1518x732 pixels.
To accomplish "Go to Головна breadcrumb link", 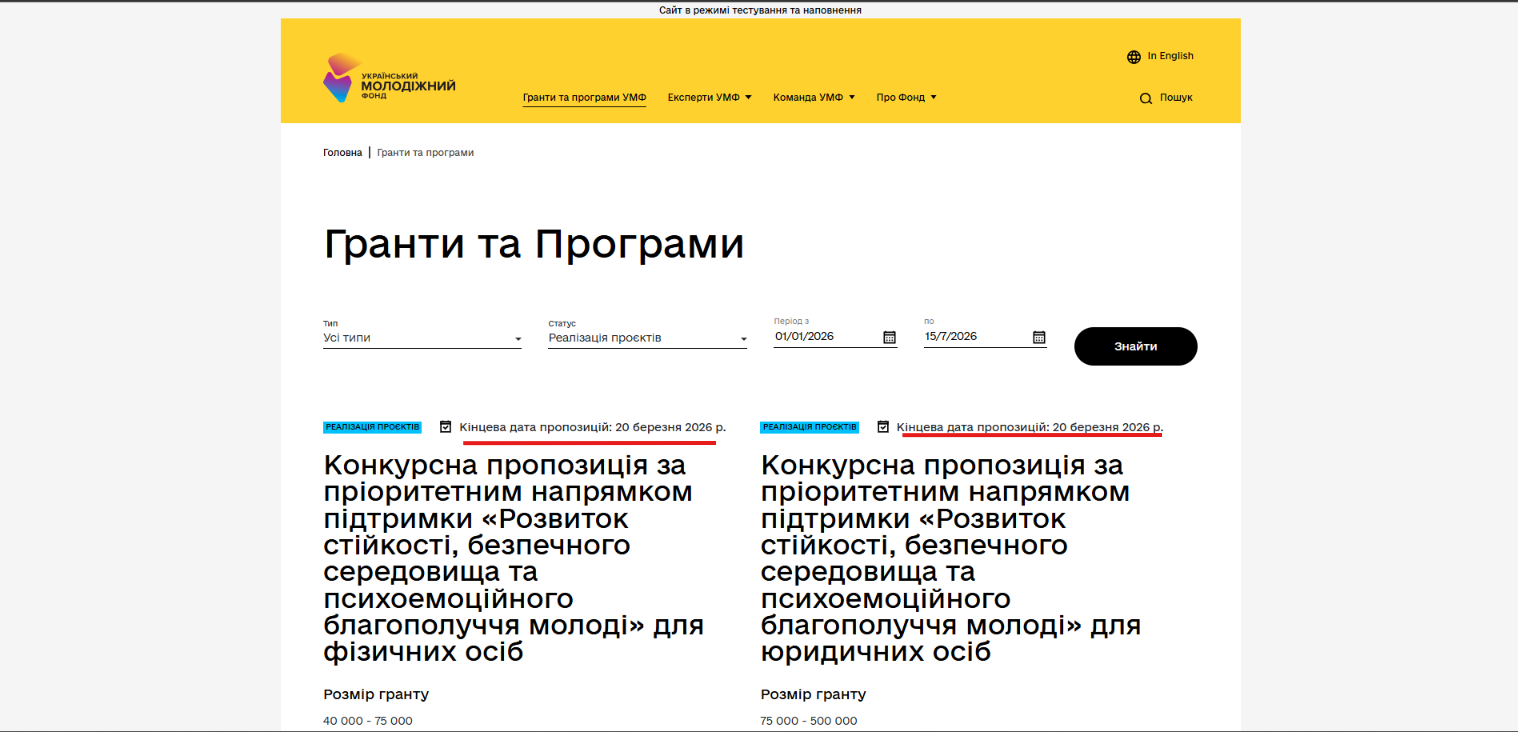I will (343, 153).
